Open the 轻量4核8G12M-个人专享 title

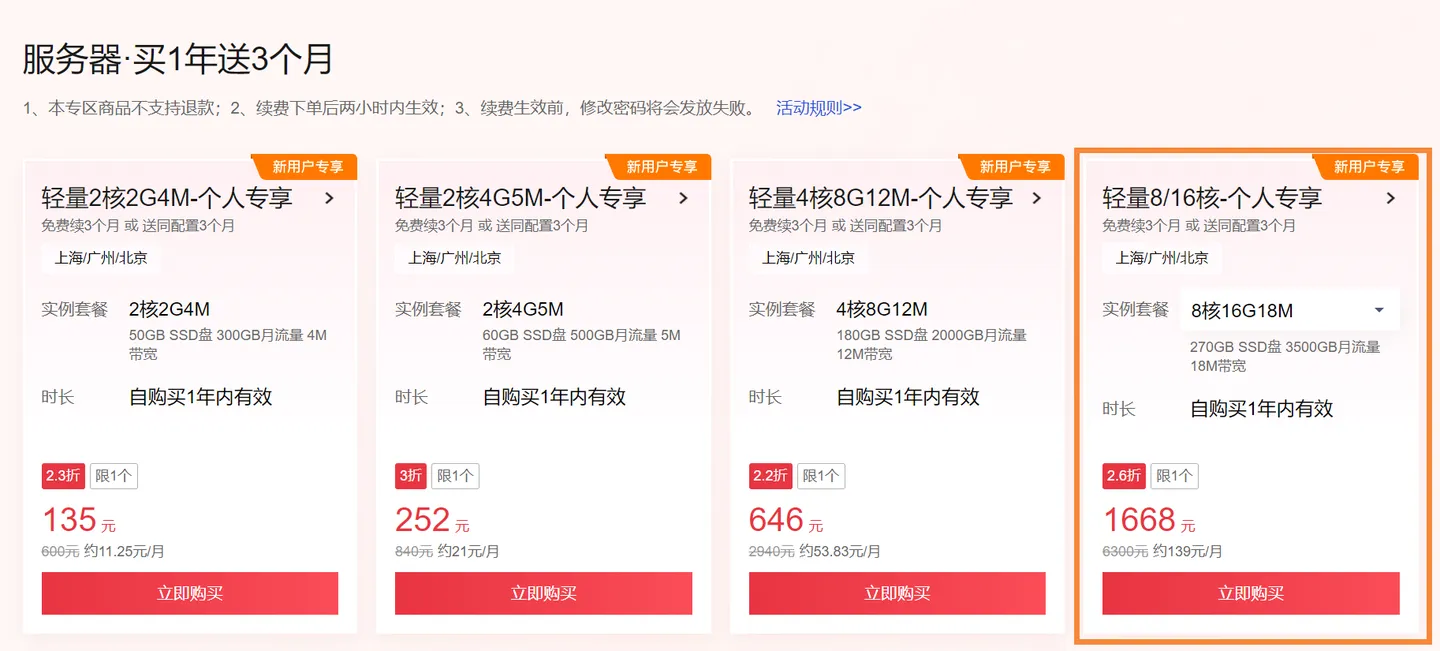click(x=881, y=198)
